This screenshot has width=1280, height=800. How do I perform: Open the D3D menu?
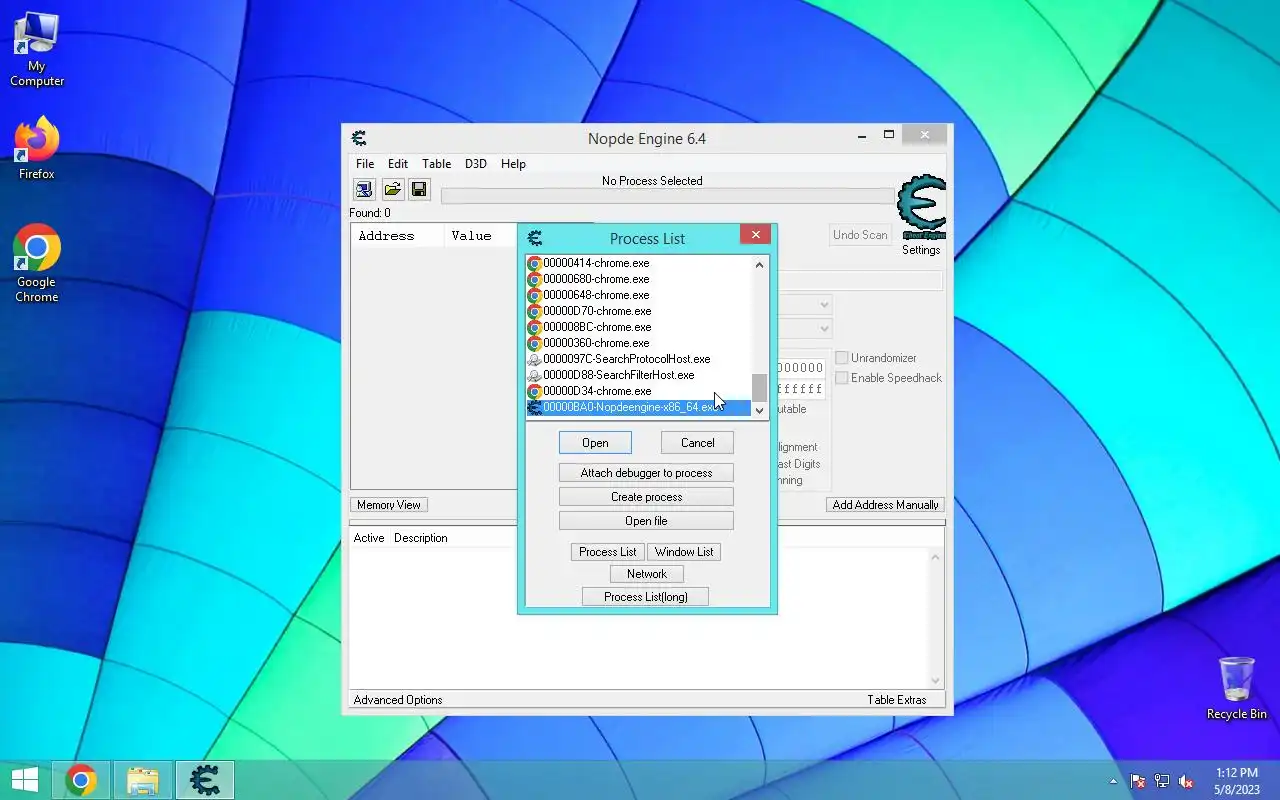476,164
